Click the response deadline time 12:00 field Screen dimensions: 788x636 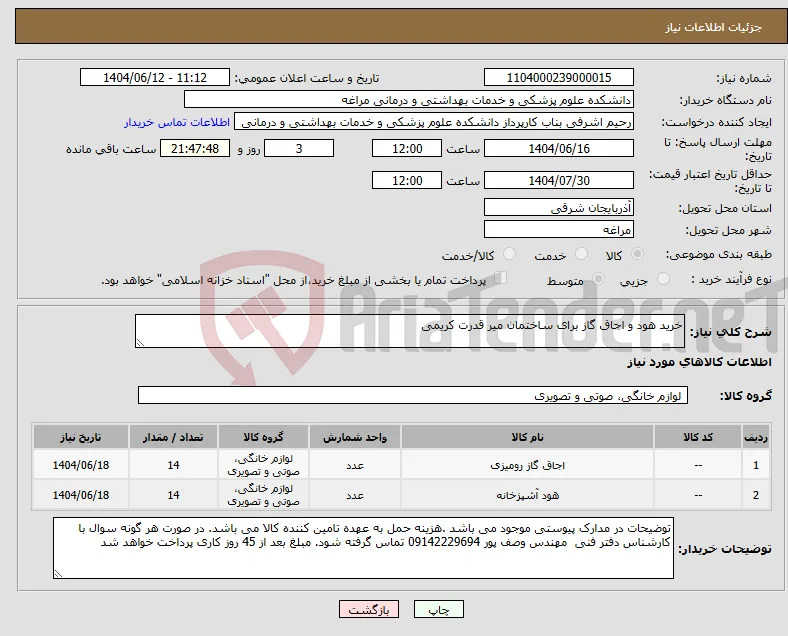click(x=407, y=149)
